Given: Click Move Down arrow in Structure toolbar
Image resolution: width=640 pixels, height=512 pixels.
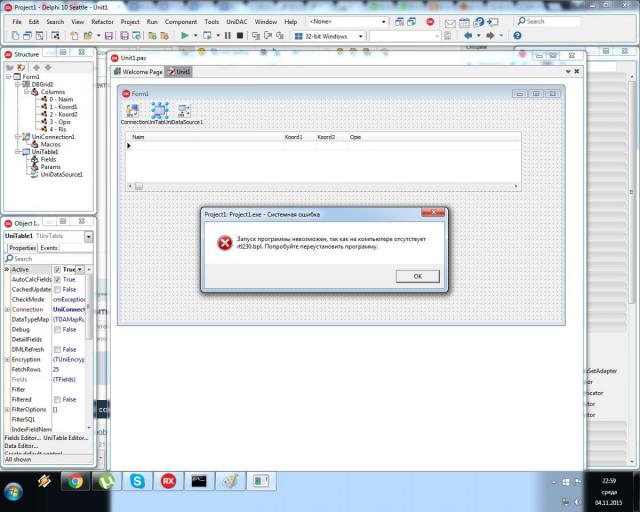Looking at the screenshot, I should [48, 67].
